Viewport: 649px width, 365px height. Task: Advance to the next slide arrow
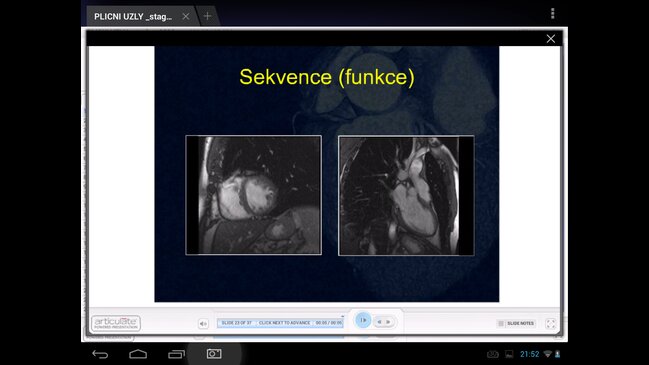[x=388, y=322]
